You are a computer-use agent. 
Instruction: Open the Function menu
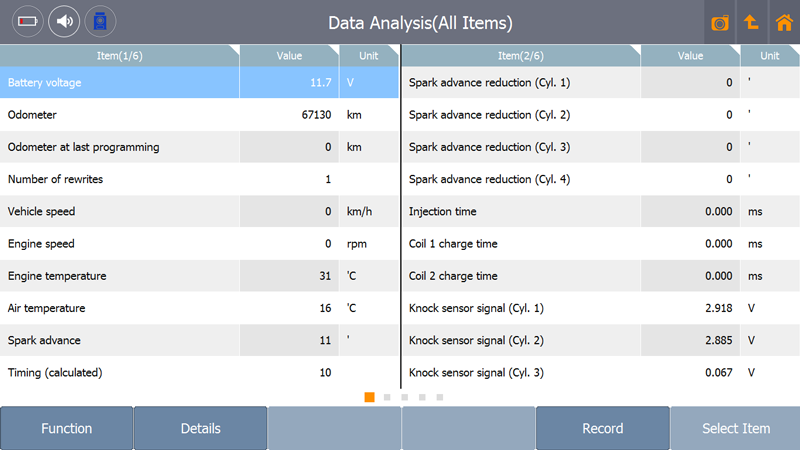(x=67, y=428)
